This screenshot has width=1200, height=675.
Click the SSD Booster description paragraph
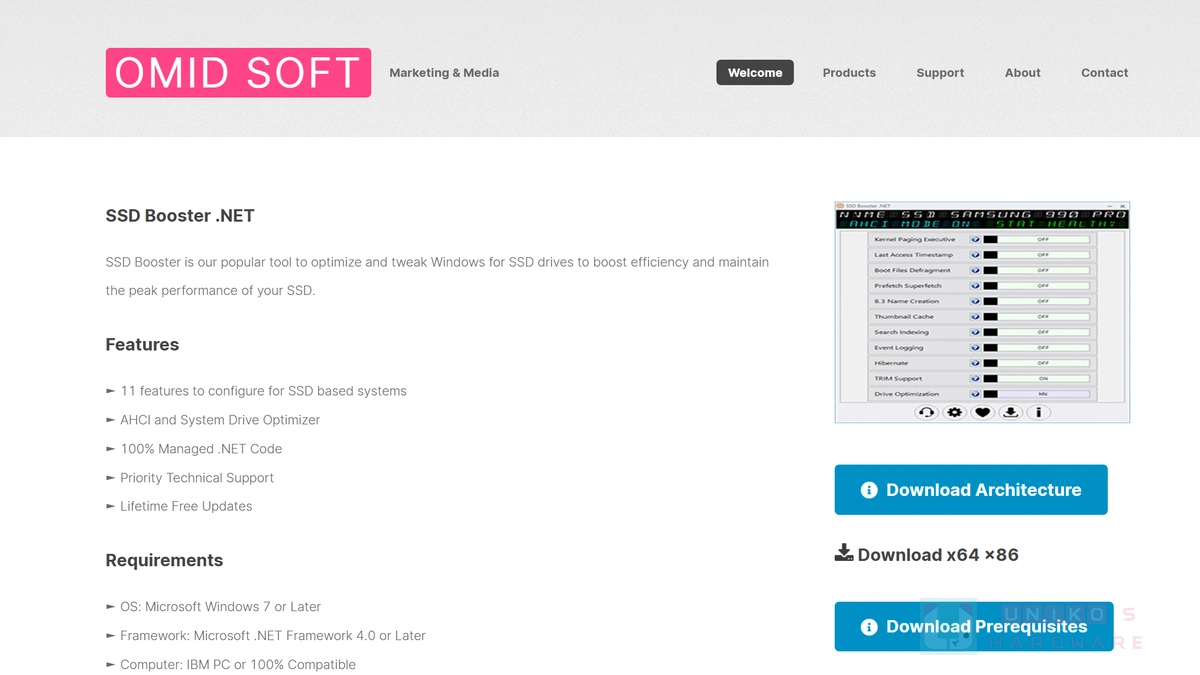tap(438, 277)
